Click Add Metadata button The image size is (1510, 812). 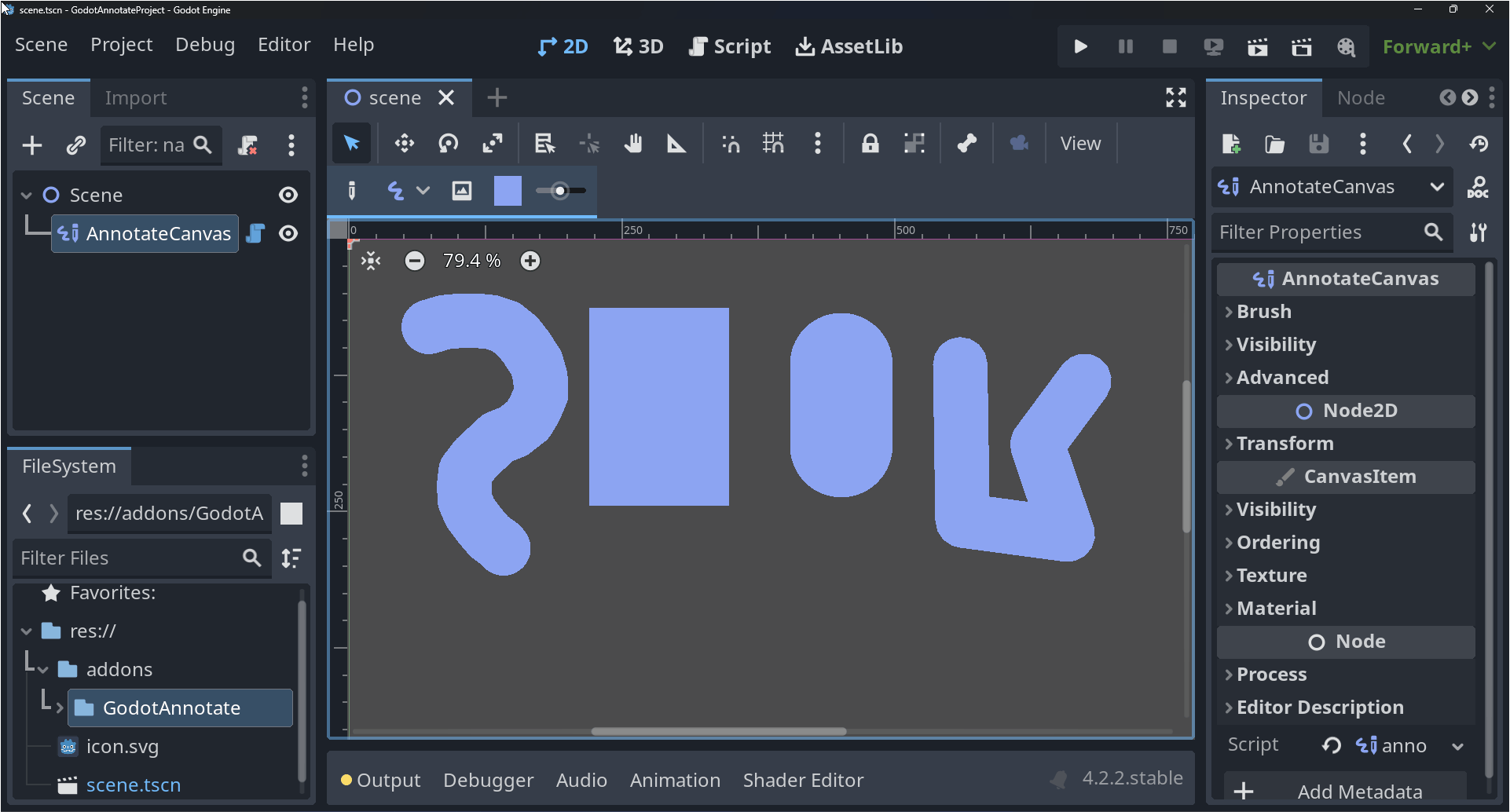click(x=1344, y=791)
